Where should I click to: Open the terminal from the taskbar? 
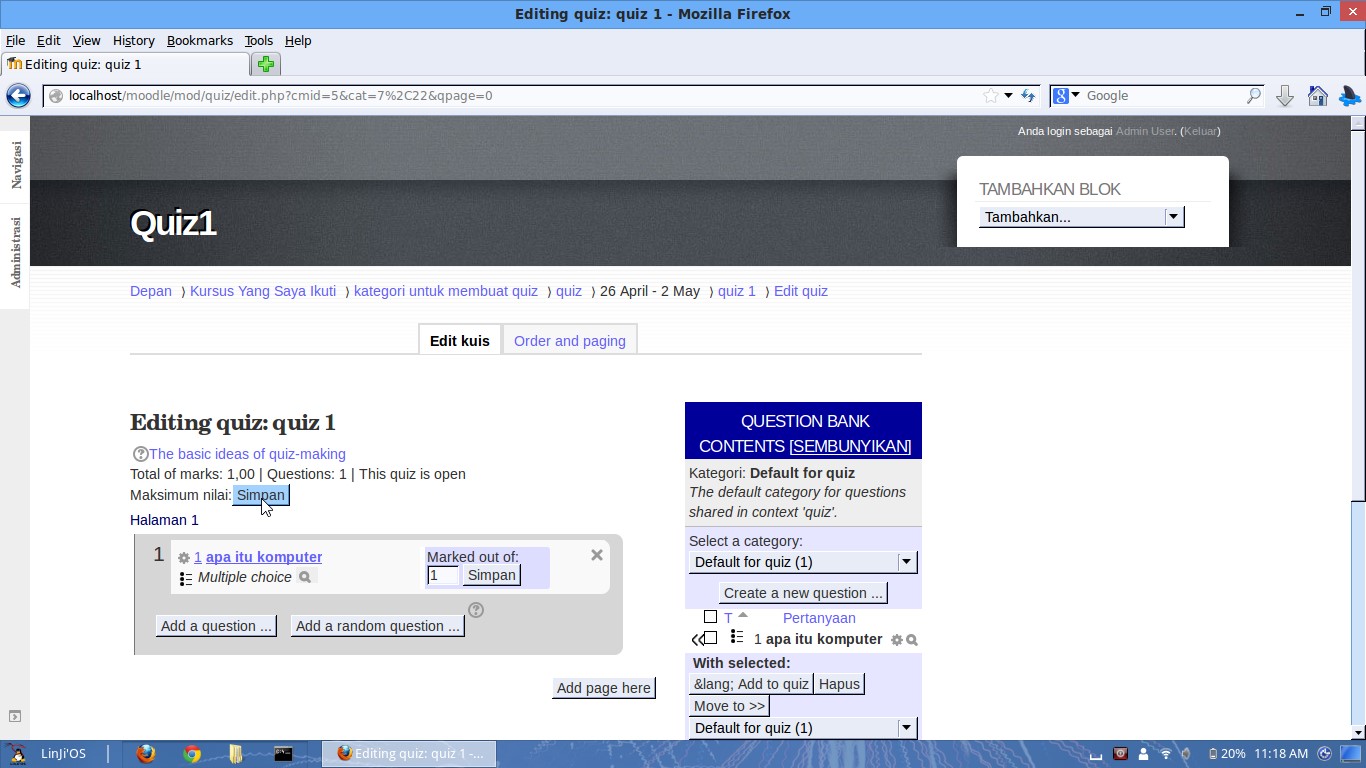click(283, 754)
